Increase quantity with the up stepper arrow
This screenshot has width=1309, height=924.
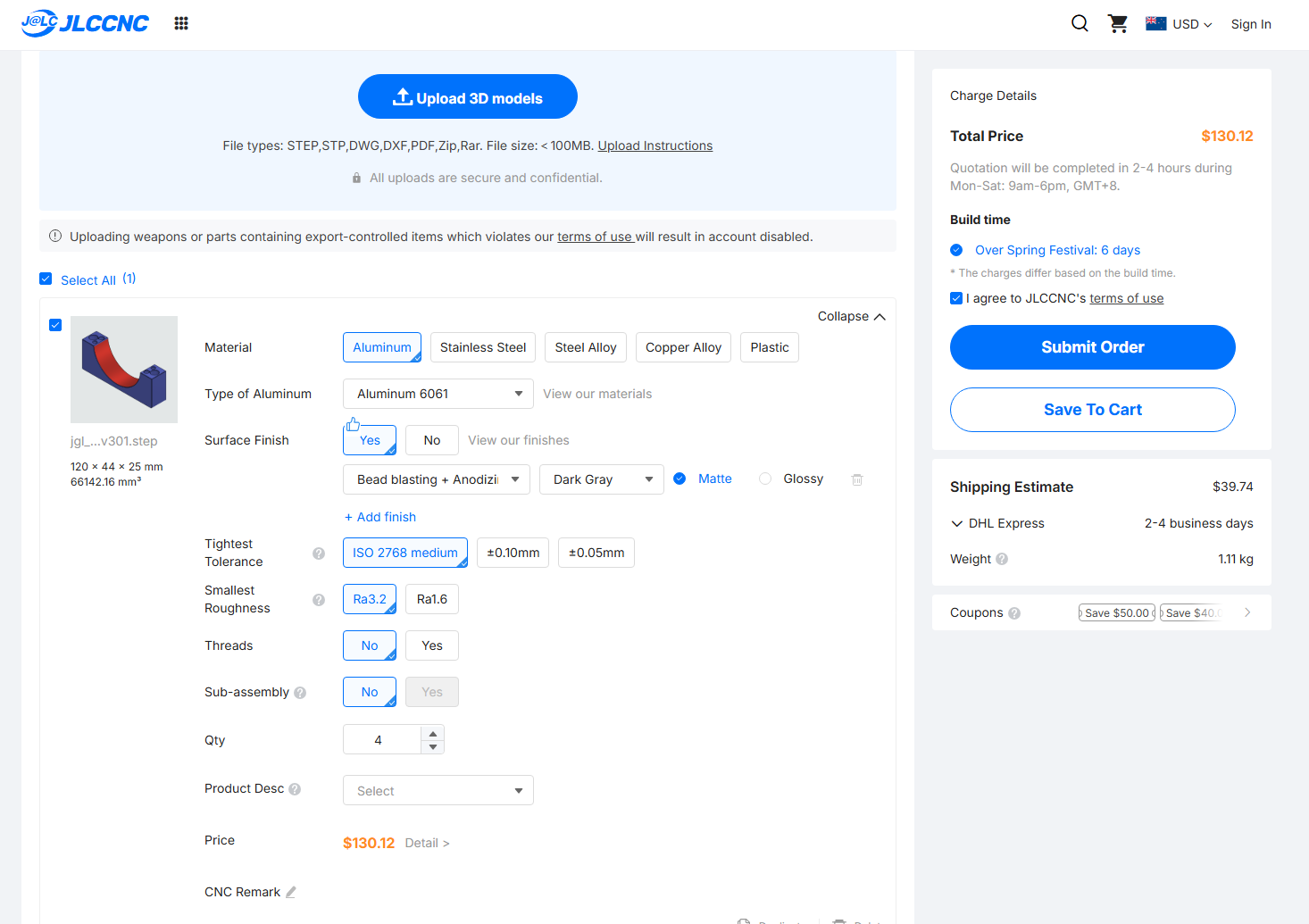point(433,733)
